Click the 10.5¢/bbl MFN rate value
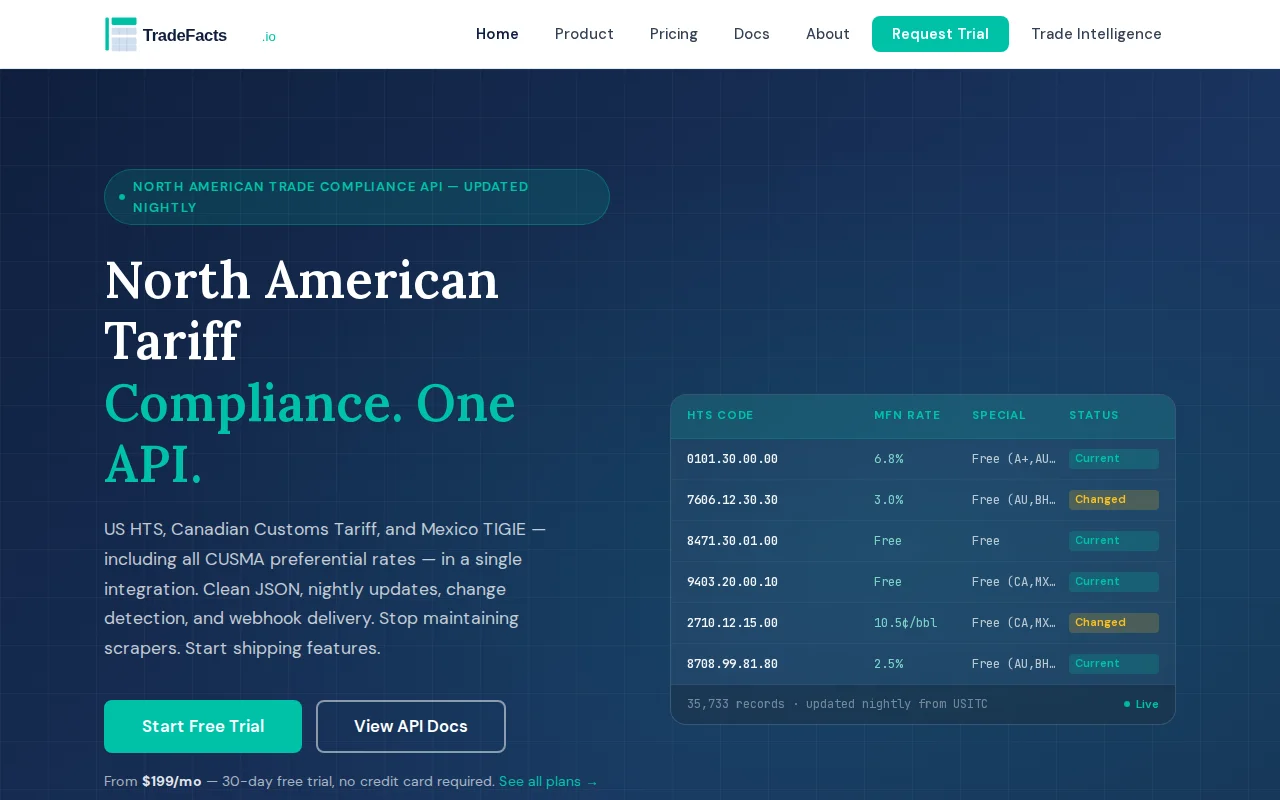 click(x=906, y=623)
